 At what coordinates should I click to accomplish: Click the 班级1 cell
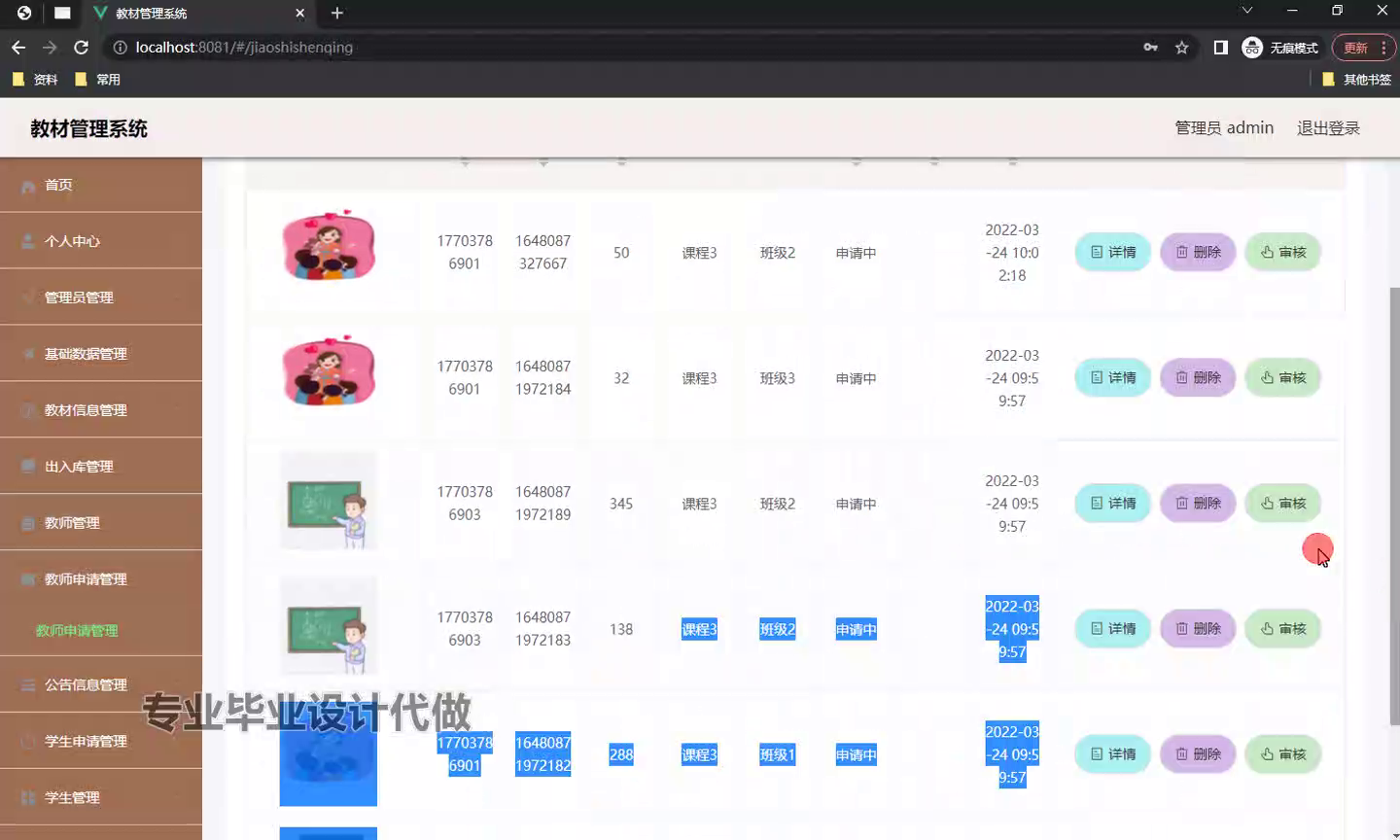tap(777, 754)
